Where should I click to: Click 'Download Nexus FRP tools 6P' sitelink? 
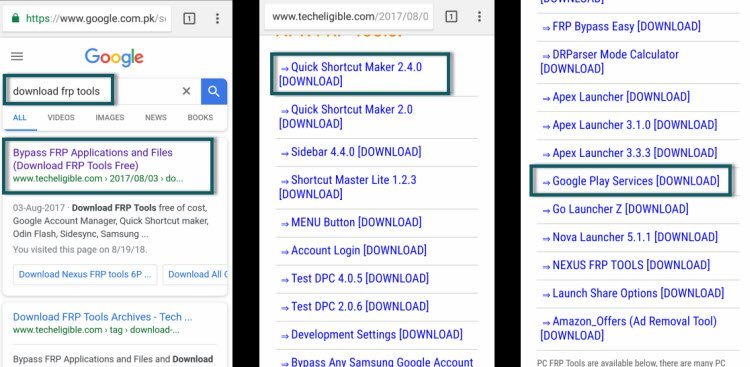tap(85, 275)
